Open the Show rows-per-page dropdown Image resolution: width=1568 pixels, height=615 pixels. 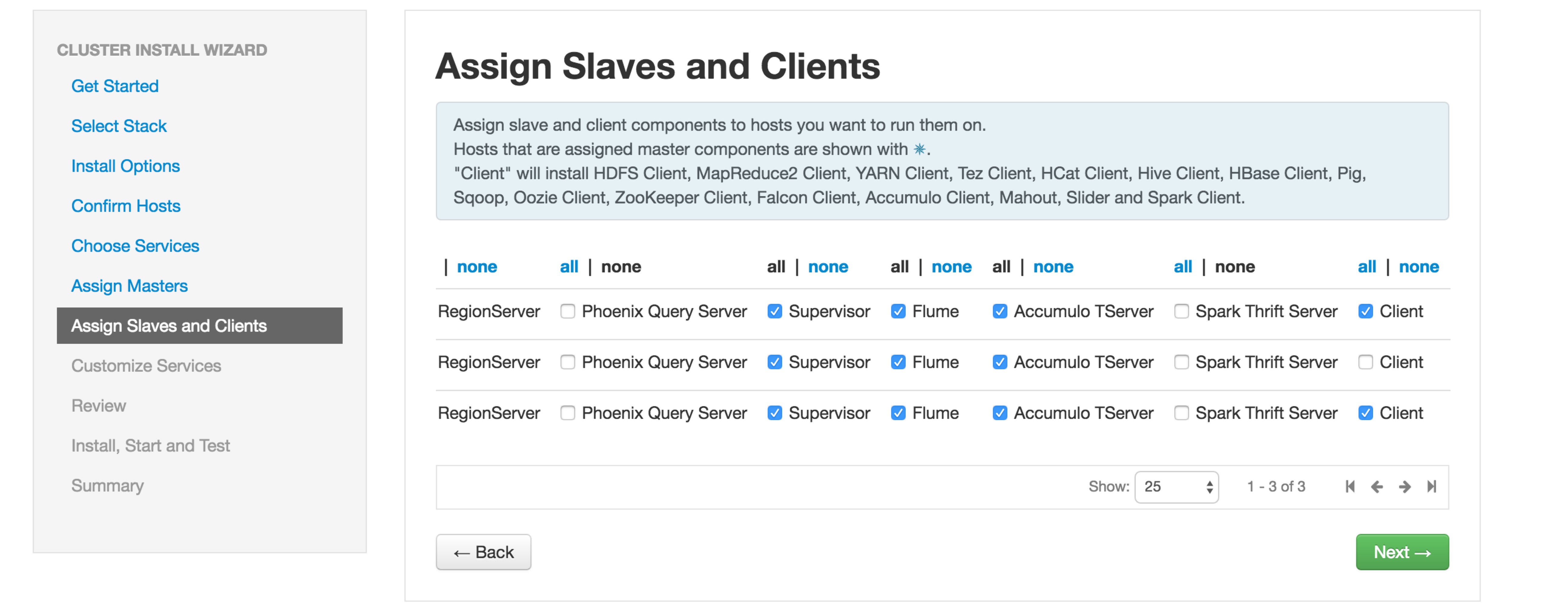[1176, 487]
